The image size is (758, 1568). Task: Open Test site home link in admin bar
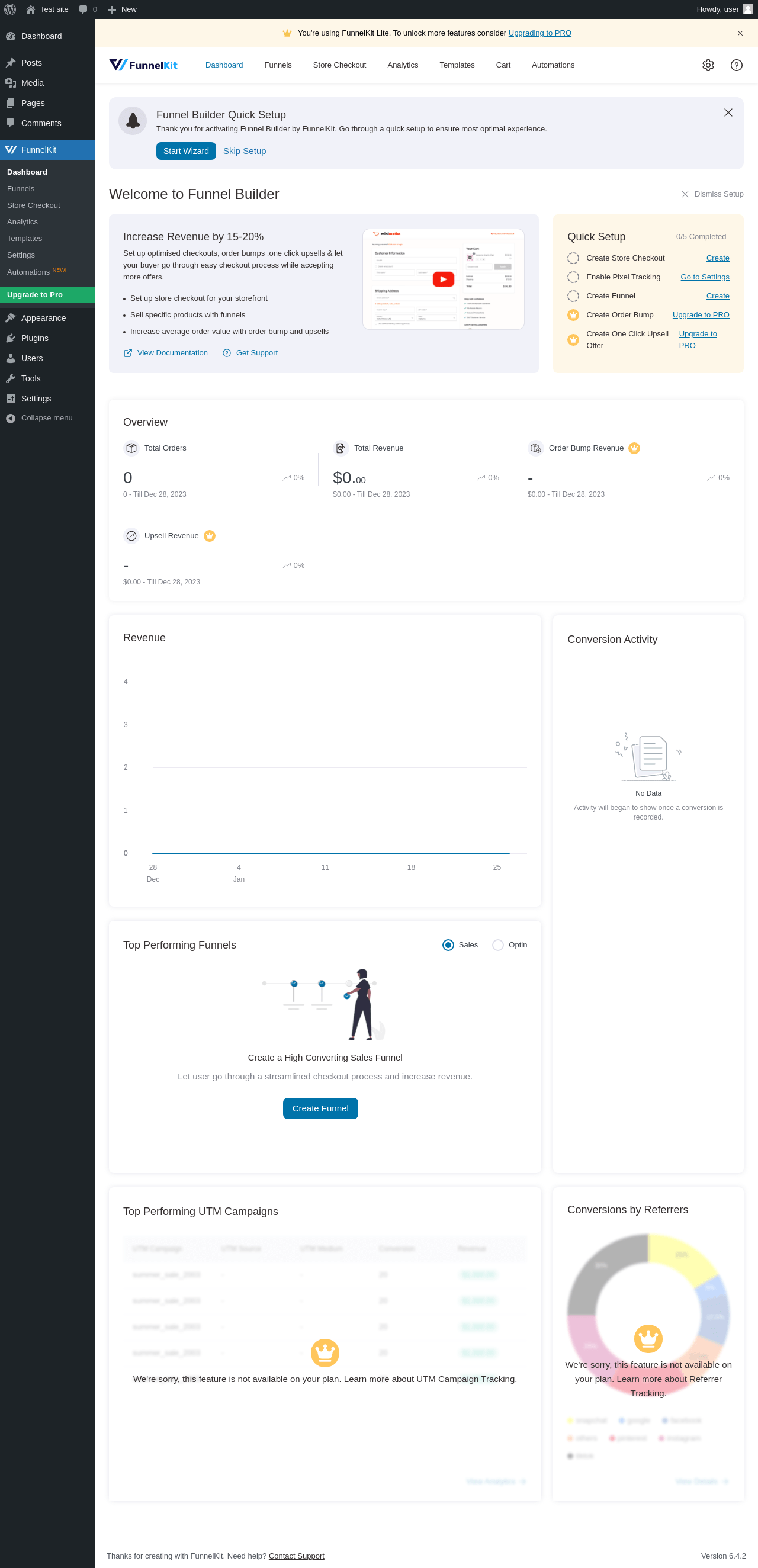click(47, 9)
